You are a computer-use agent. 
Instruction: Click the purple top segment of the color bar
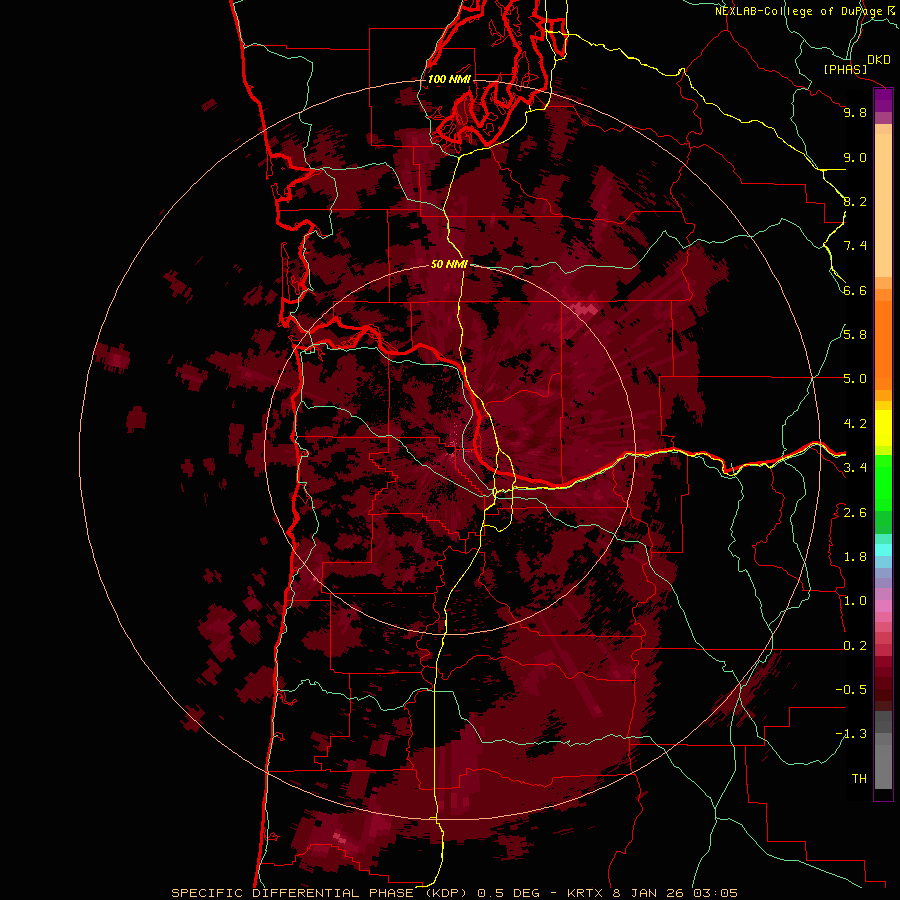pyautogui.click(x=883, y=100)
